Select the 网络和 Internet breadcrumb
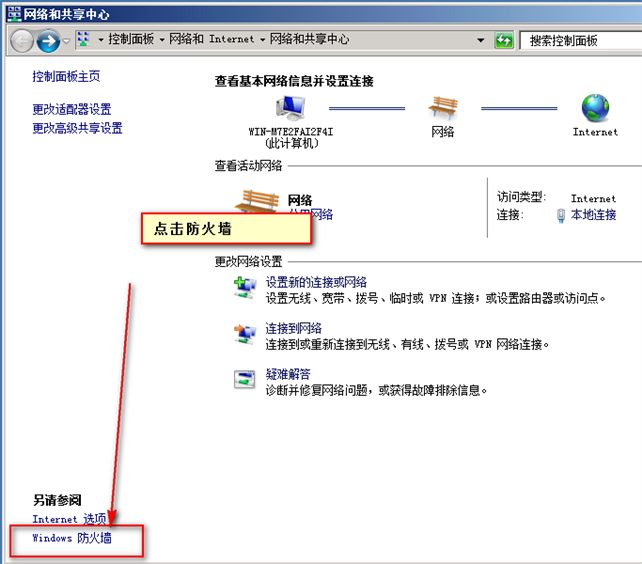This screenshot has width=642, height=564. [x=212, y=39]
